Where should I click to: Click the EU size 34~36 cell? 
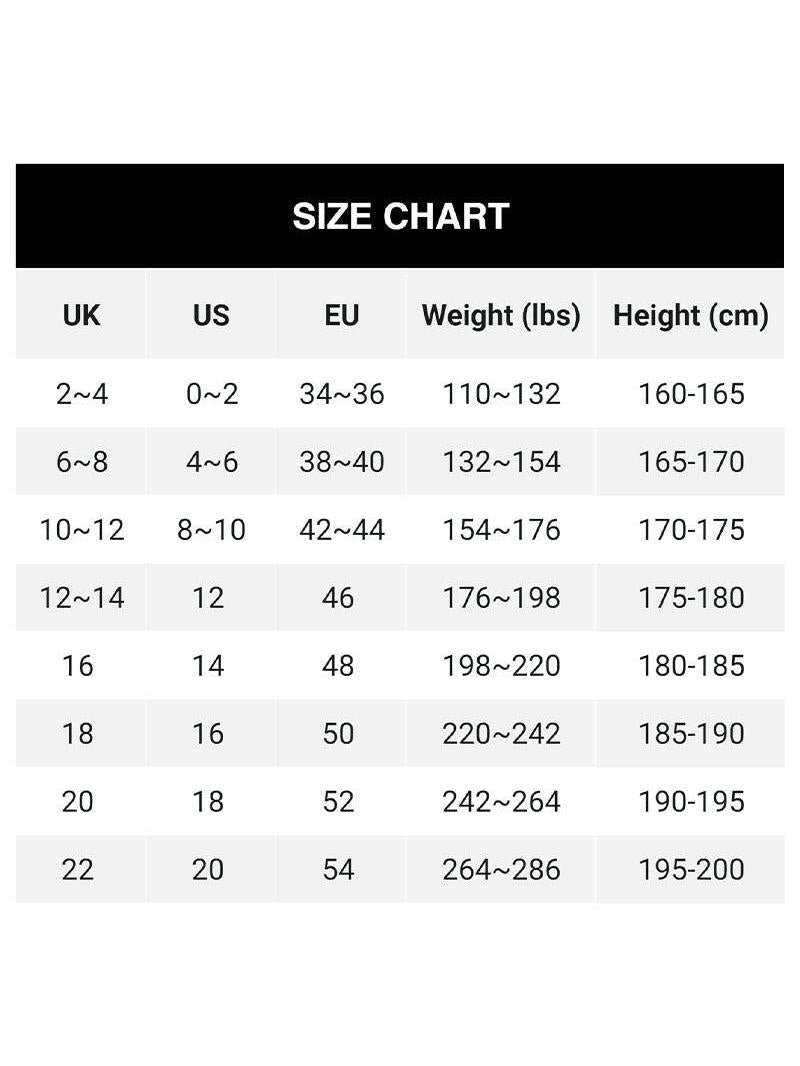(x=341, y=394)
